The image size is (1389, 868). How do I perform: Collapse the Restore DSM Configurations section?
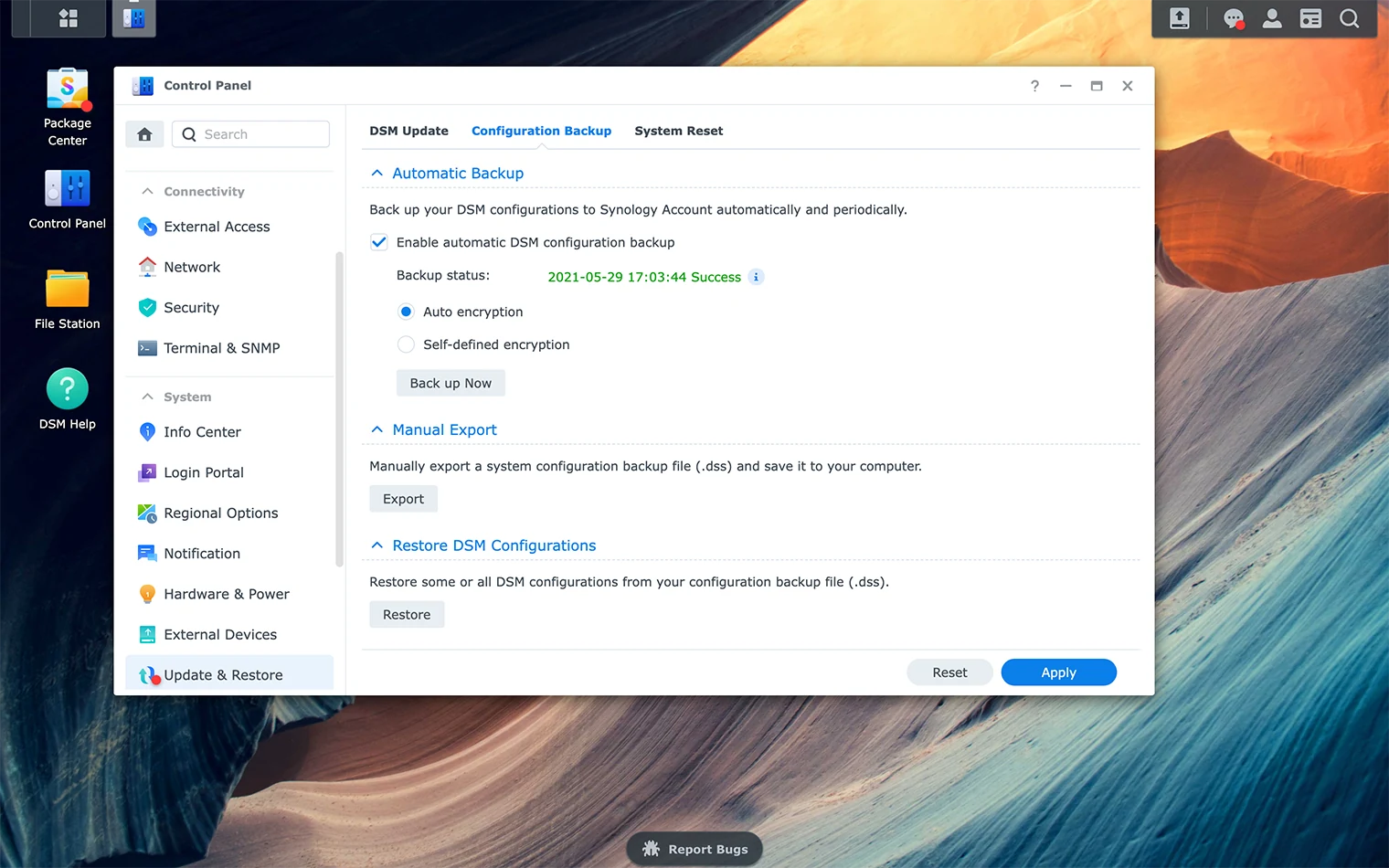[x=376, y=545]
